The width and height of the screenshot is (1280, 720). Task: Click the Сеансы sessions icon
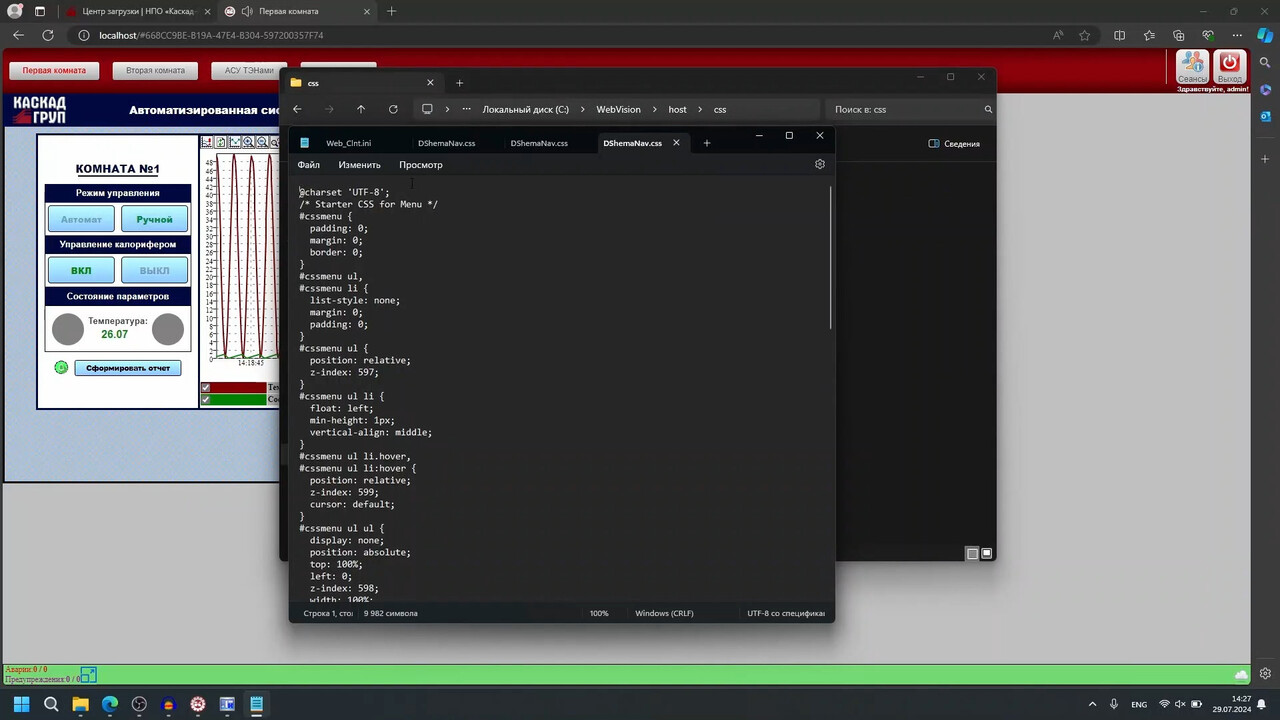tap(1192, 67)
